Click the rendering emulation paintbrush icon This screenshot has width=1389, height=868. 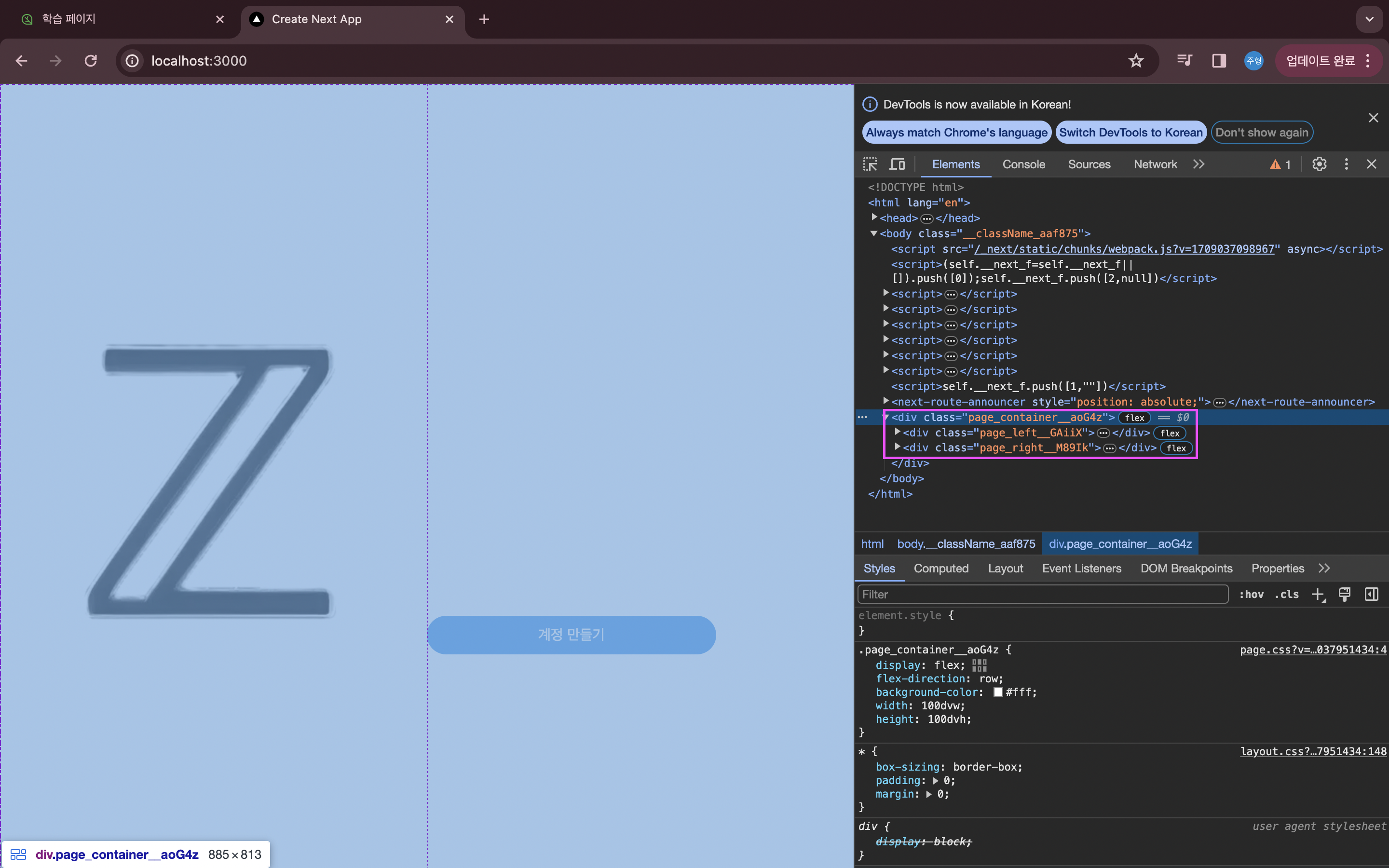pyautogui.click(x=1344, y=594)
